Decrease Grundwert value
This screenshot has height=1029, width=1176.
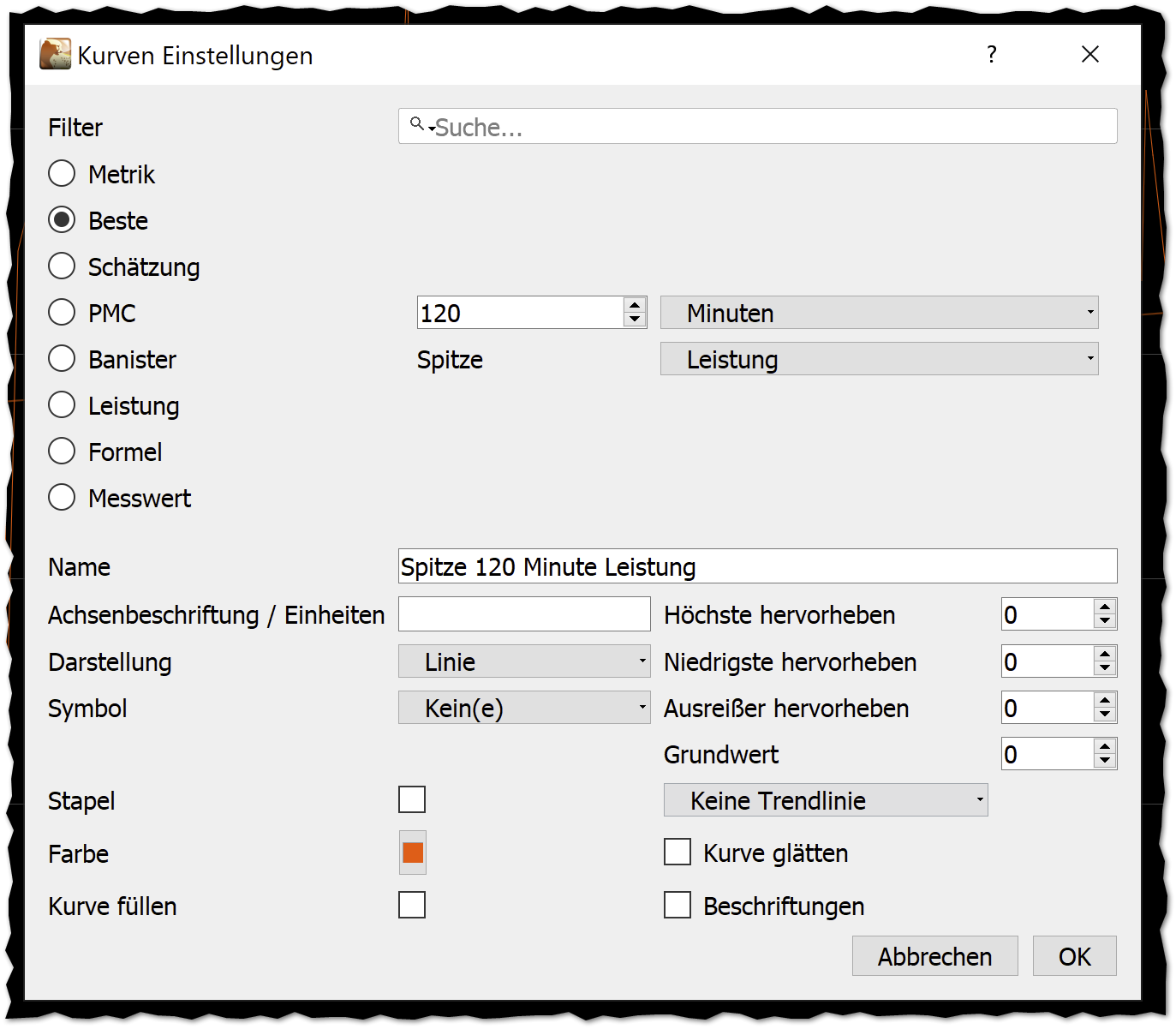click(x=1105, y=761)
